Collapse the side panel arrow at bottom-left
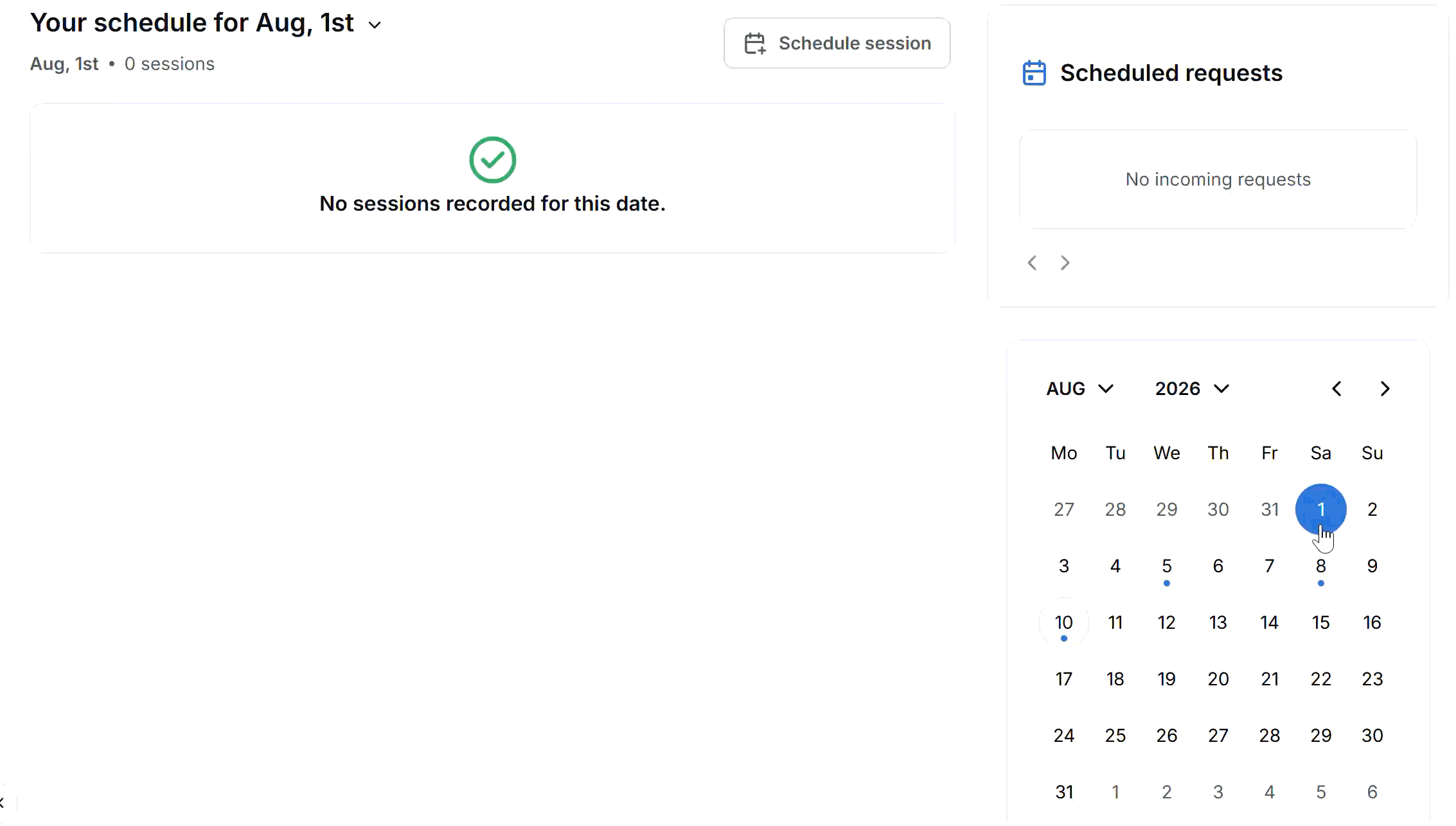 3,802
